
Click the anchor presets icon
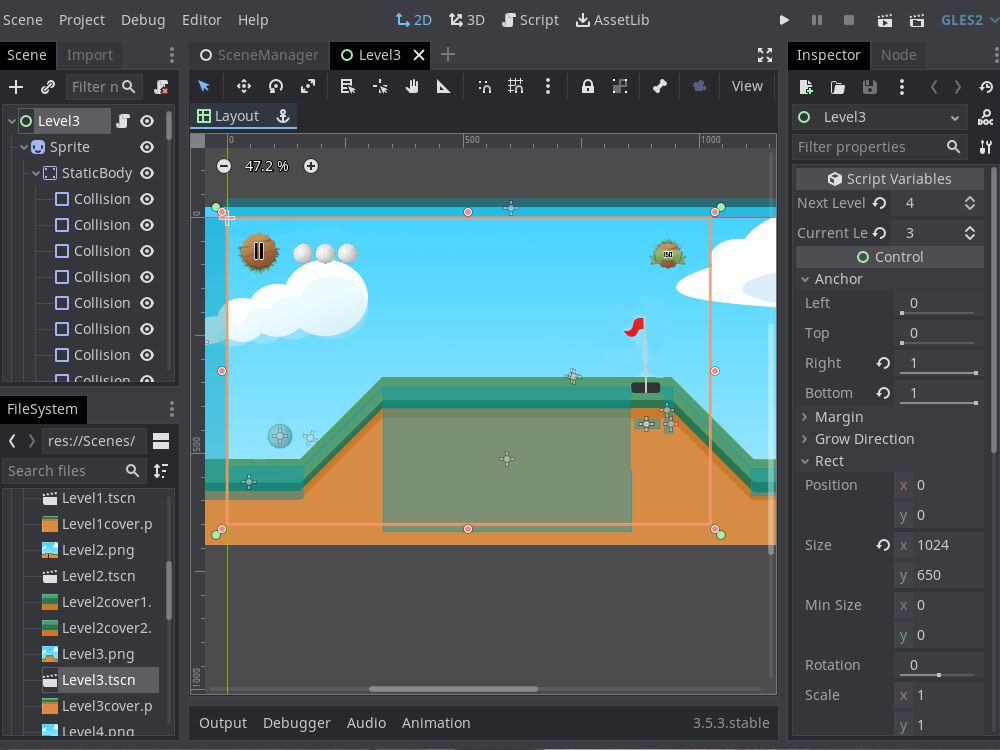pos(283,116)
